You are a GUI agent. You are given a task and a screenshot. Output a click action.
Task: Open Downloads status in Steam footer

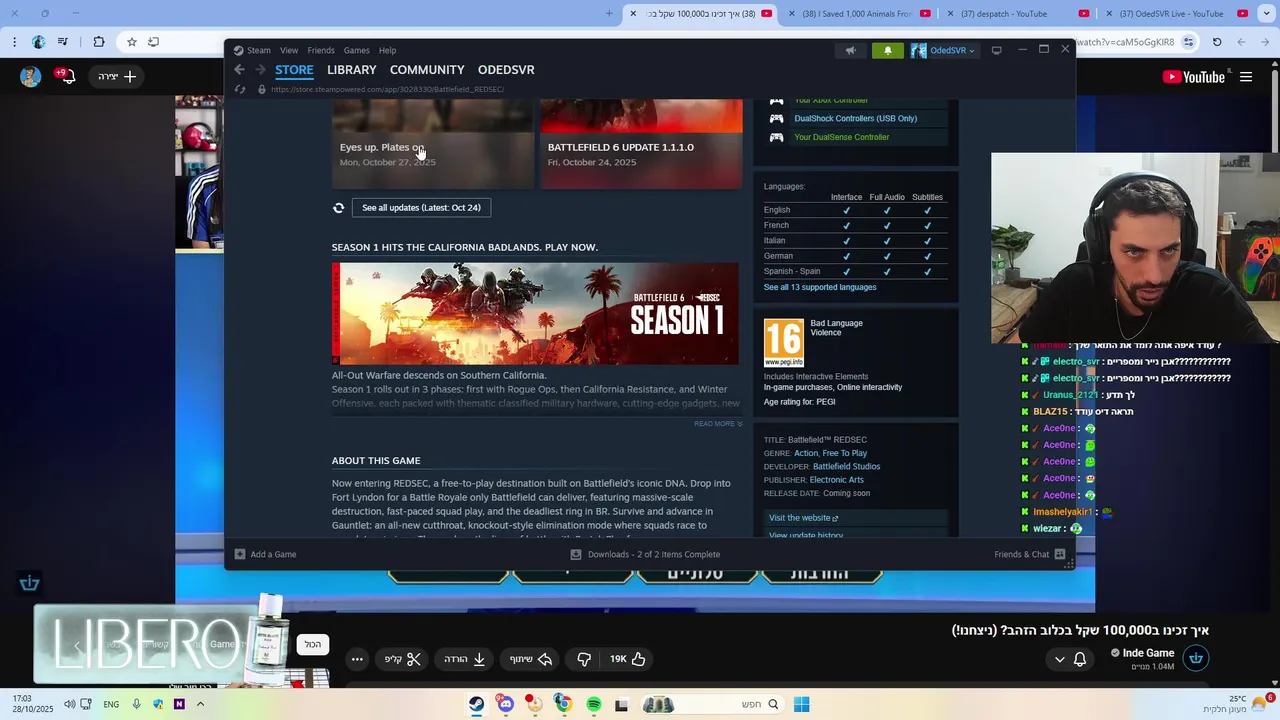tap(645, 554)
